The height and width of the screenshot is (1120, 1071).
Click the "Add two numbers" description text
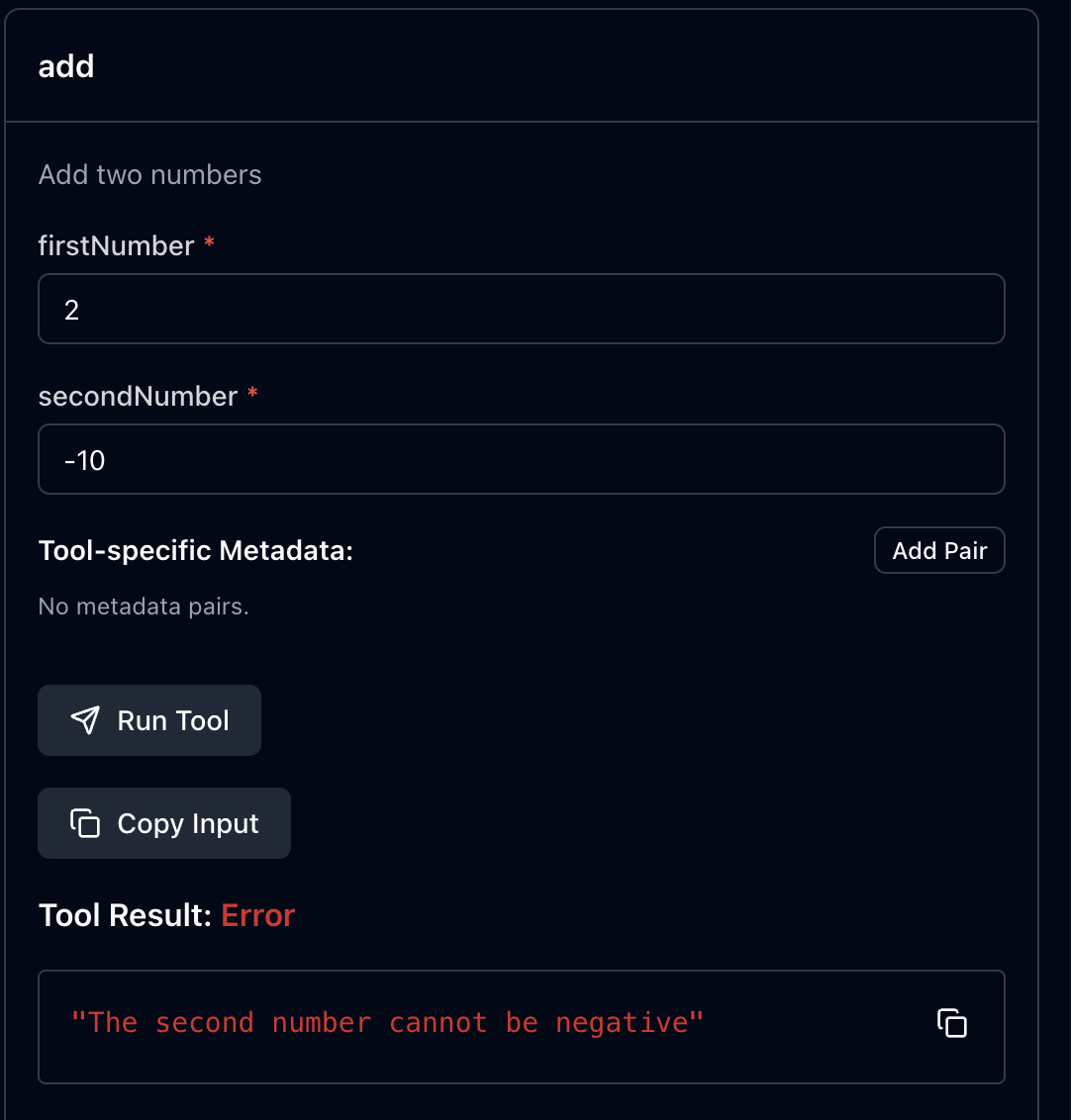(x=150, y=174)
